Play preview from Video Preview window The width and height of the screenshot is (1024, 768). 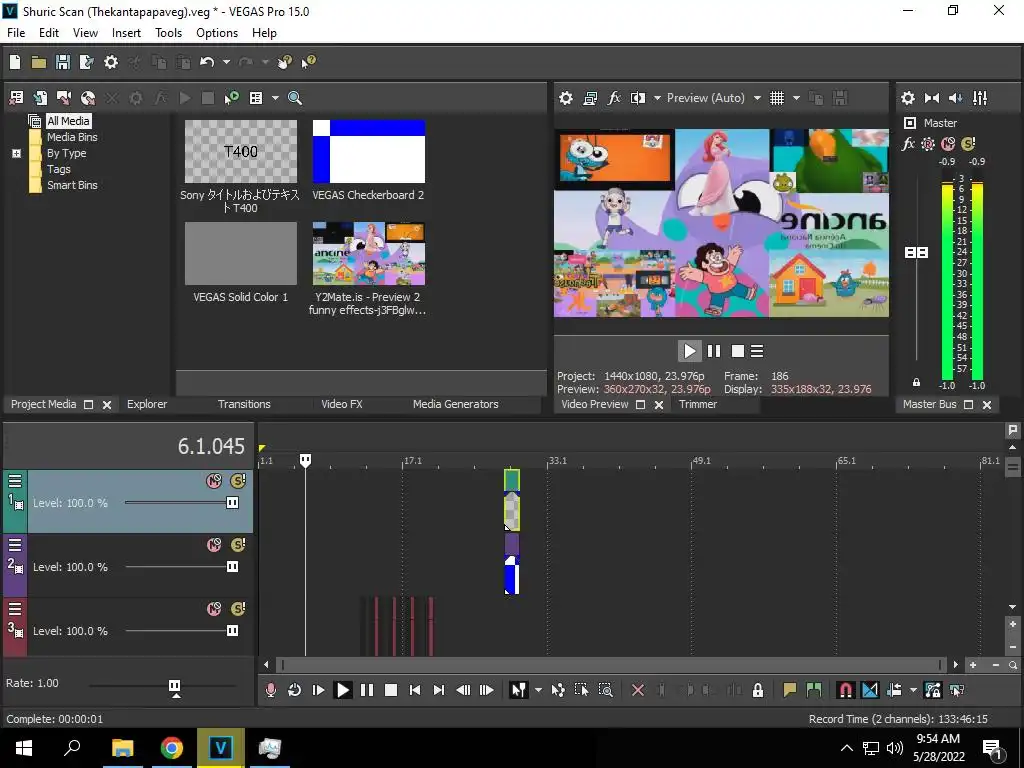click(x=690, y=351)
